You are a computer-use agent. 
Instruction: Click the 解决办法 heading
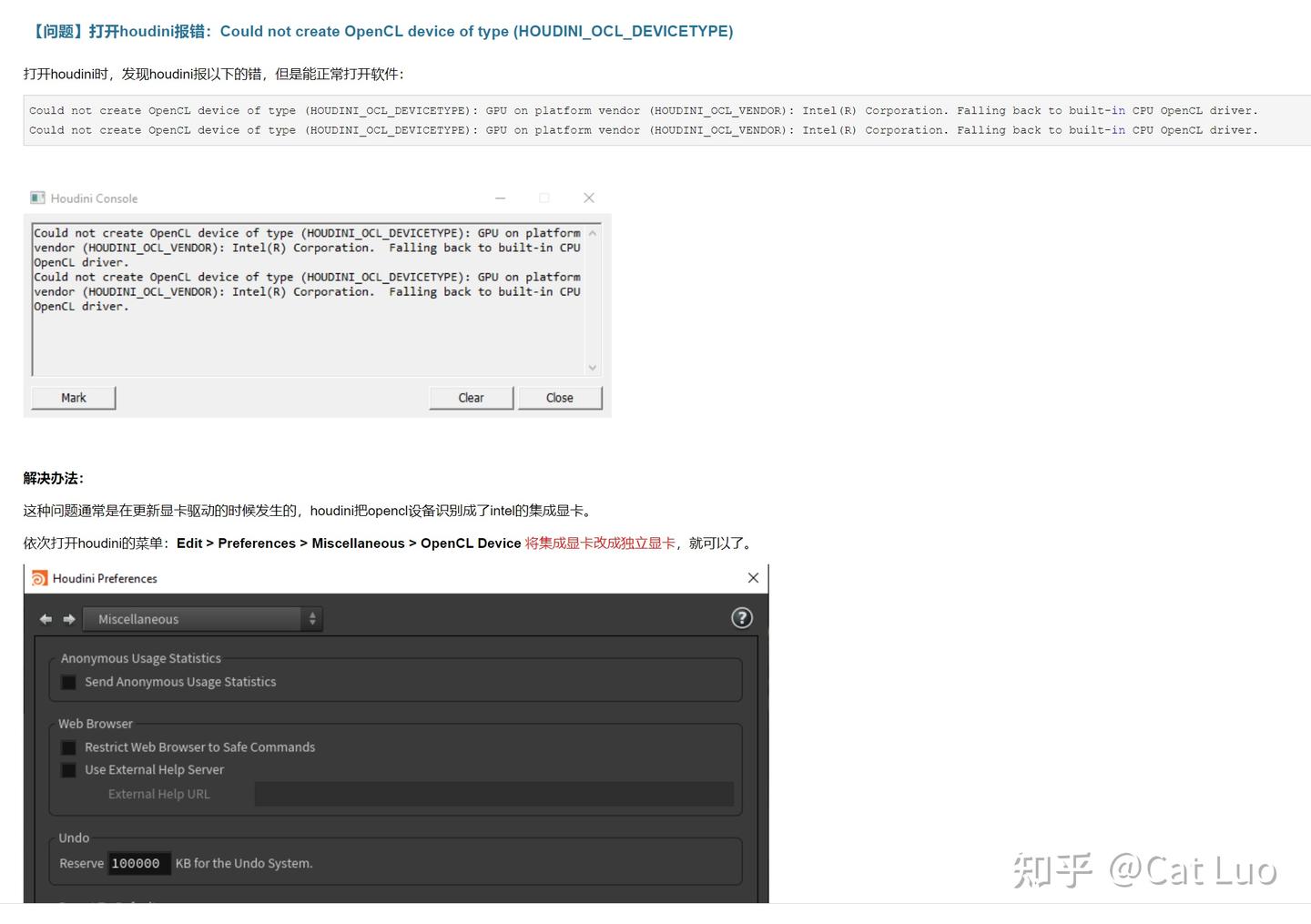[54, 478]
